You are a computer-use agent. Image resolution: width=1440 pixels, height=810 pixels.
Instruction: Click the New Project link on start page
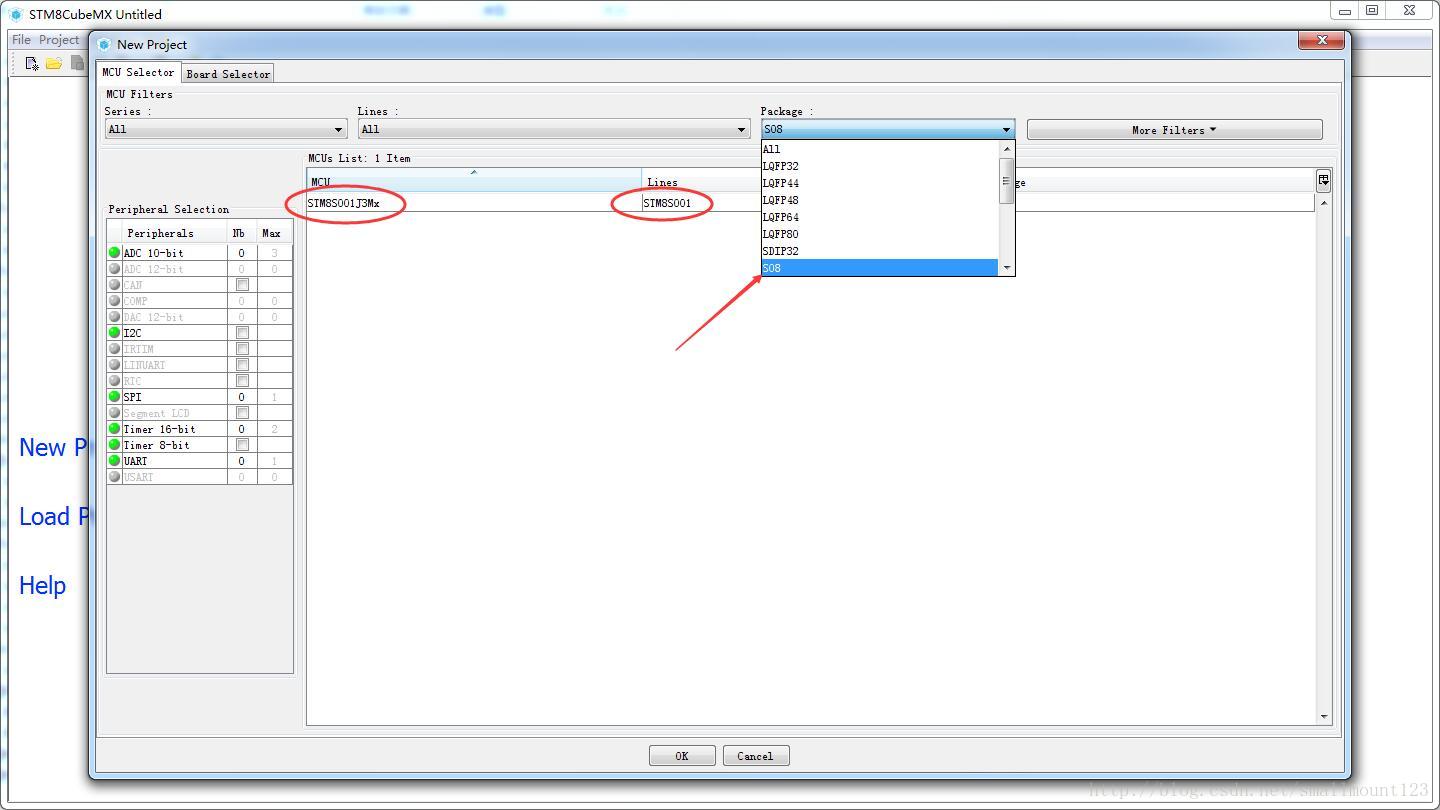click(x=55, y=447)
